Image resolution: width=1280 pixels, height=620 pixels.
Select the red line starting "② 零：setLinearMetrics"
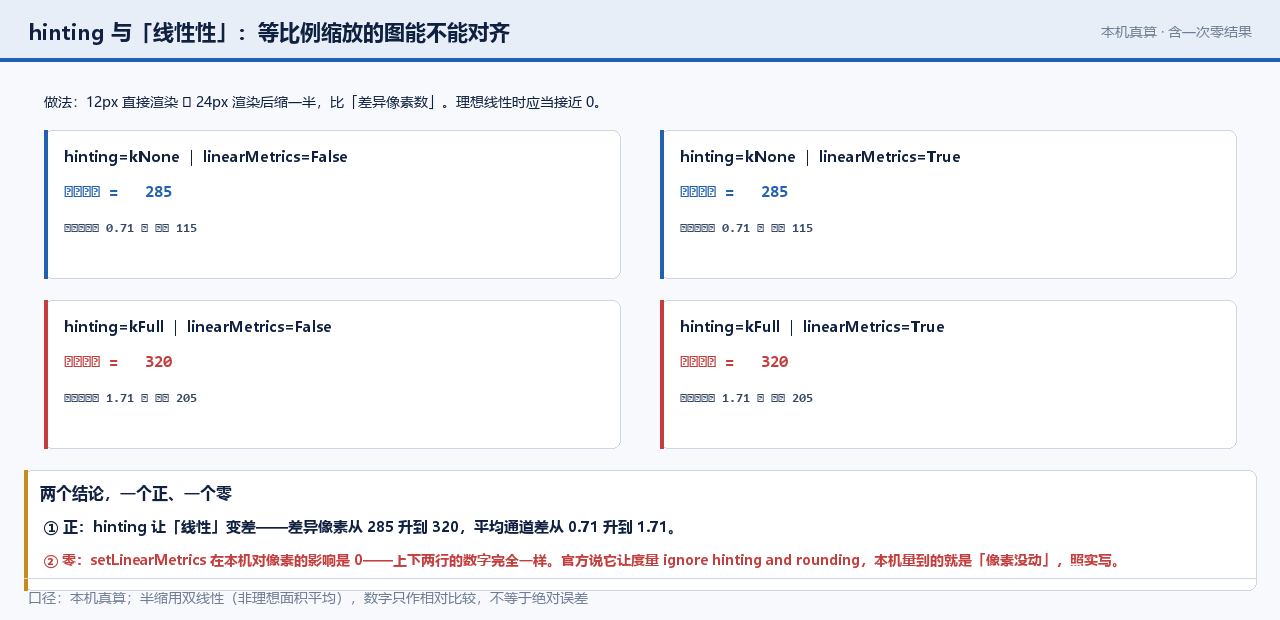pos(584,560)
